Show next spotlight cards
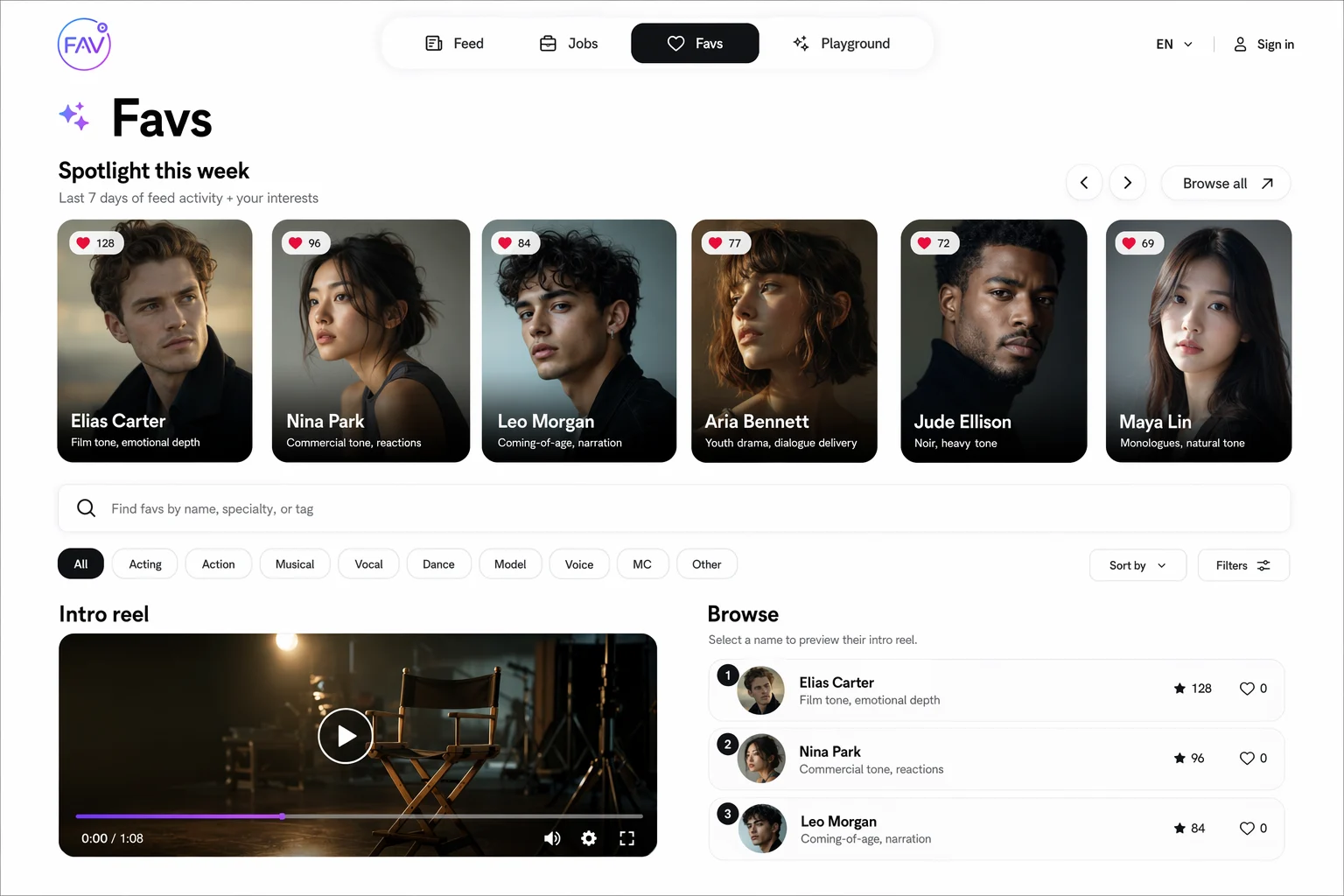The width and height of the screenshot is (1344, 896). (1128, 183)
